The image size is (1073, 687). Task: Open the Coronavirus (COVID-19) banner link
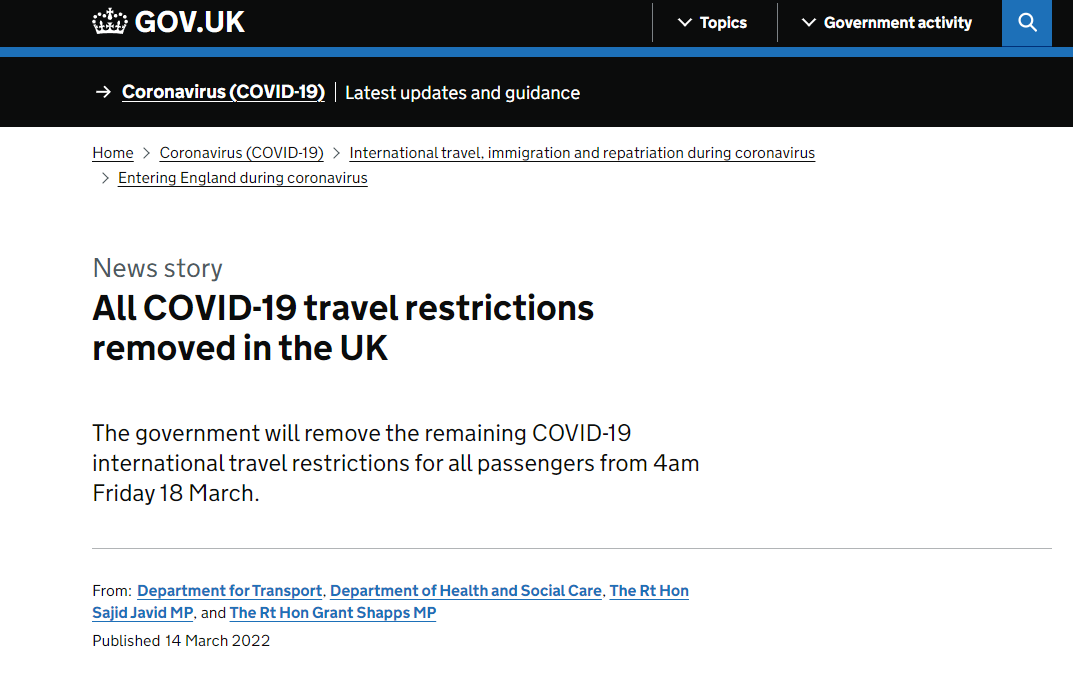click(x=223, y=91)
